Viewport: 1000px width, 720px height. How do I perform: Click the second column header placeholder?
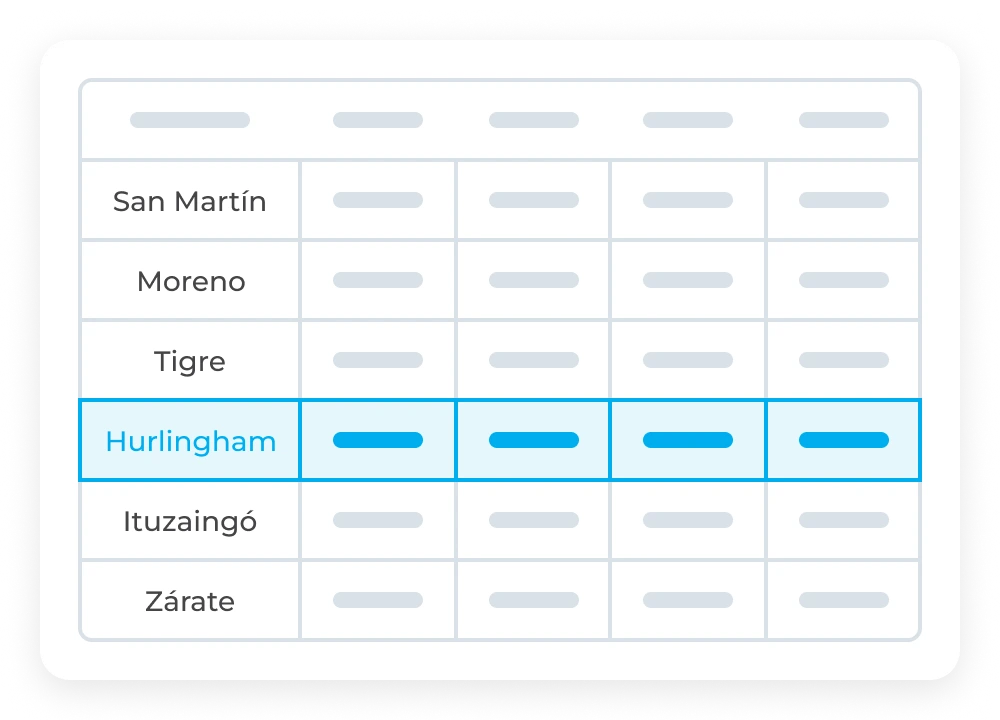coord(378,120)
